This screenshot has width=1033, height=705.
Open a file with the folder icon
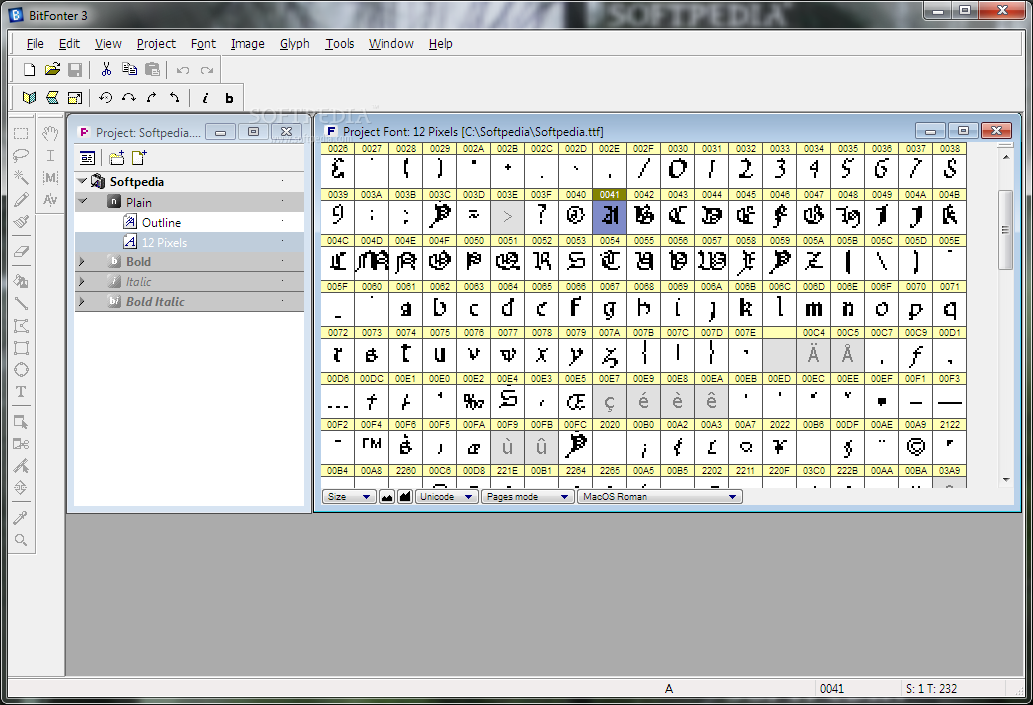52,70
